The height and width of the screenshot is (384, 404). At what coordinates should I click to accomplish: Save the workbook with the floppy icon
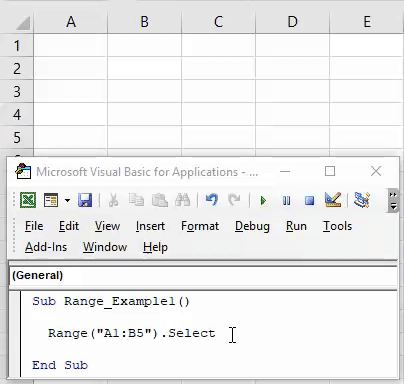tap(85, 200)
